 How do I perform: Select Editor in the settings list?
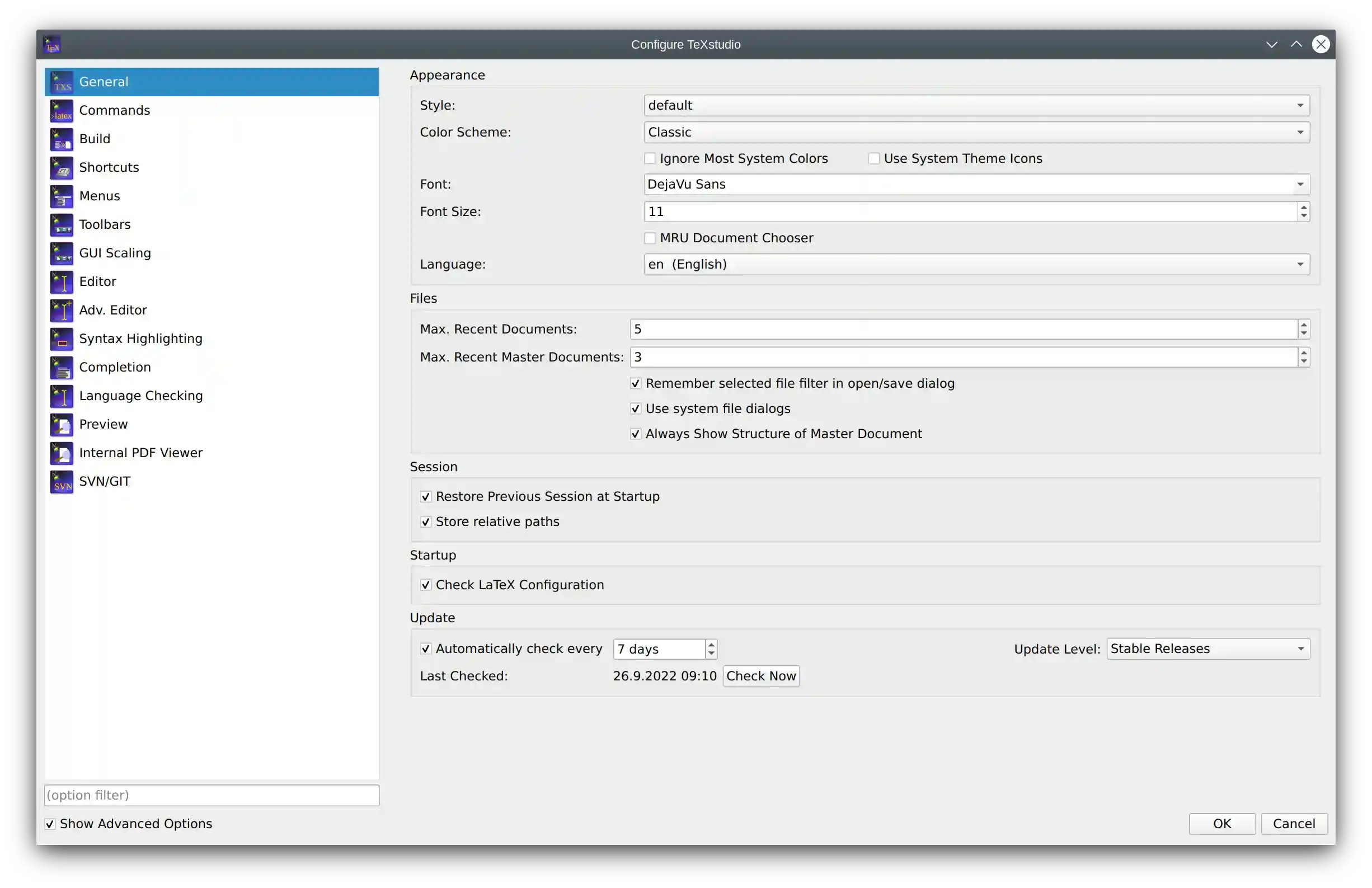97,281
